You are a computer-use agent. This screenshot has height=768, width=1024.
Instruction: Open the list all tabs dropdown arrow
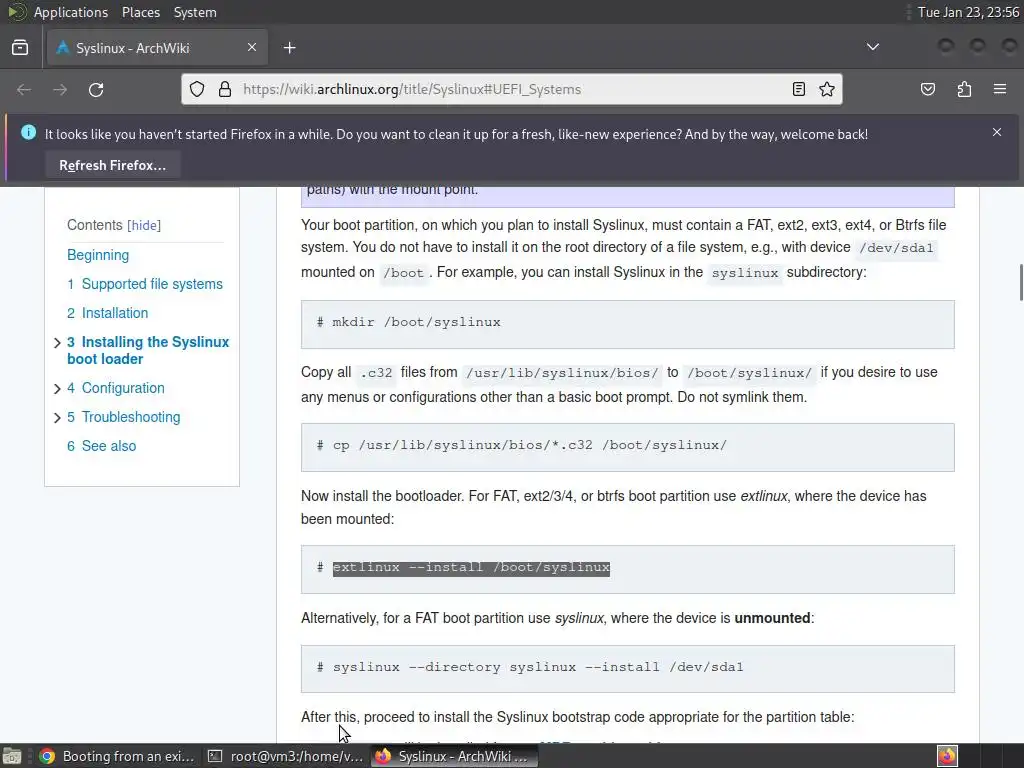[x=872, y=47]
